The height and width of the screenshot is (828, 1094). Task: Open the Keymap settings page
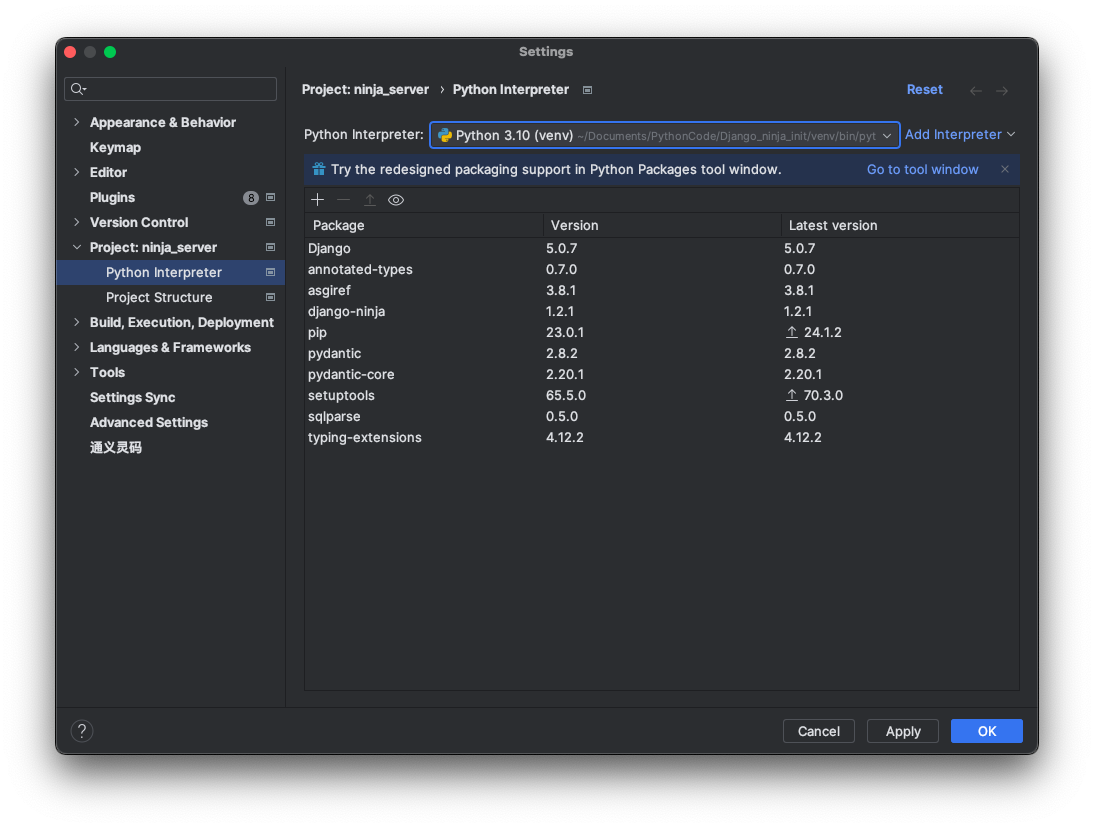click(x=115, y=147)
